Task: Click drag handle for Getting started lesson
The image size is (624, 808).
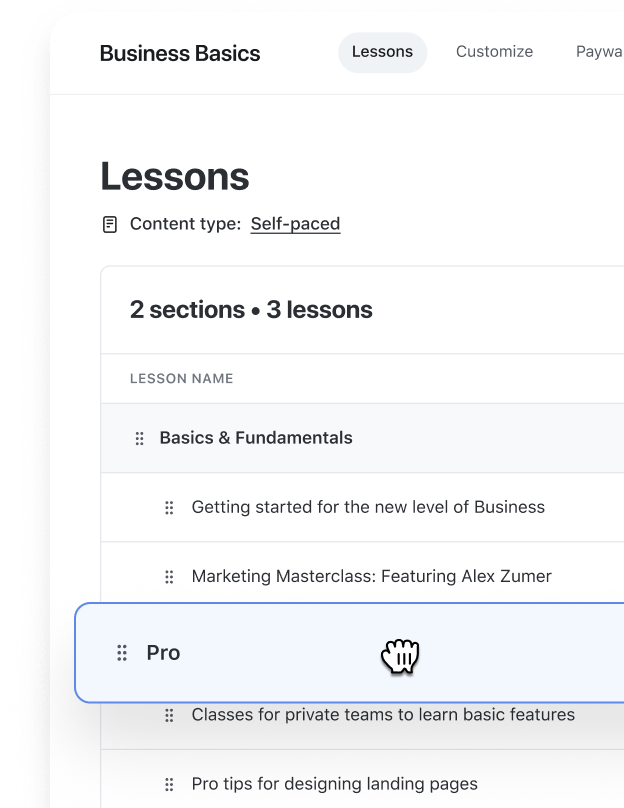Action: 170,508
